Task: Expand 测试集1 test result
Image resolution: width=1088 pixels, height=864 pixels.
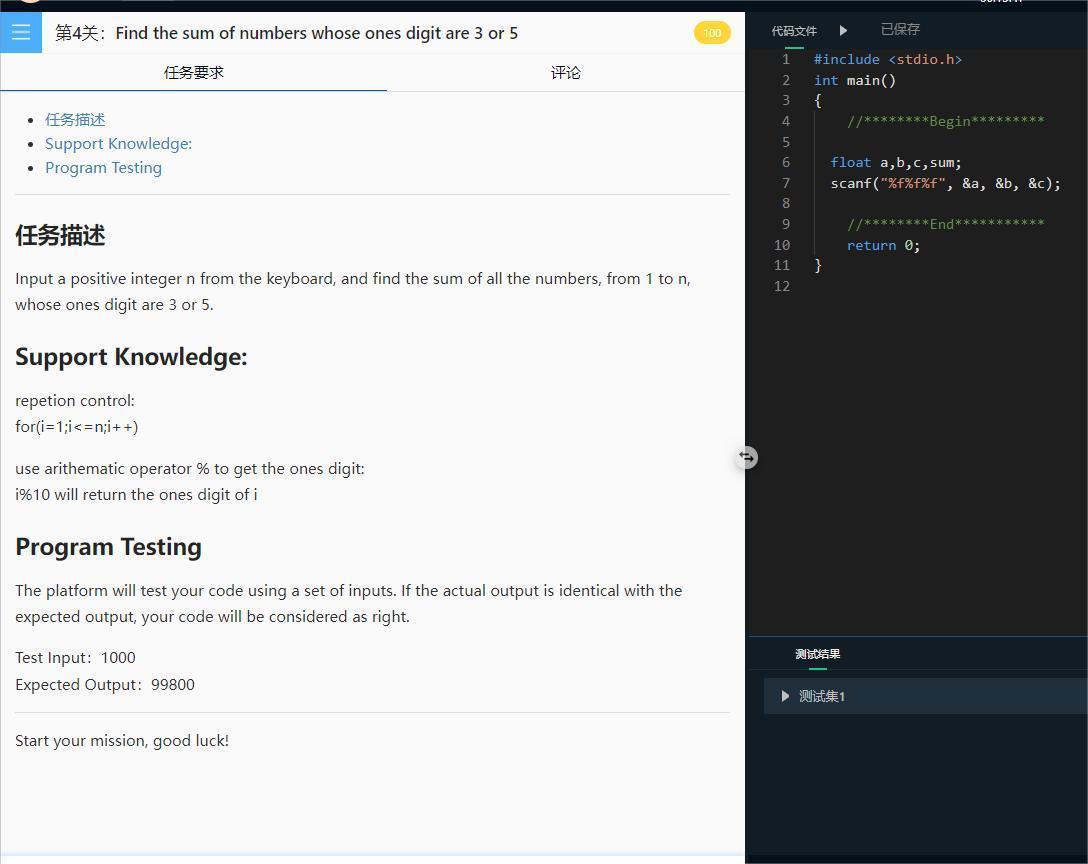Action: 926,696
